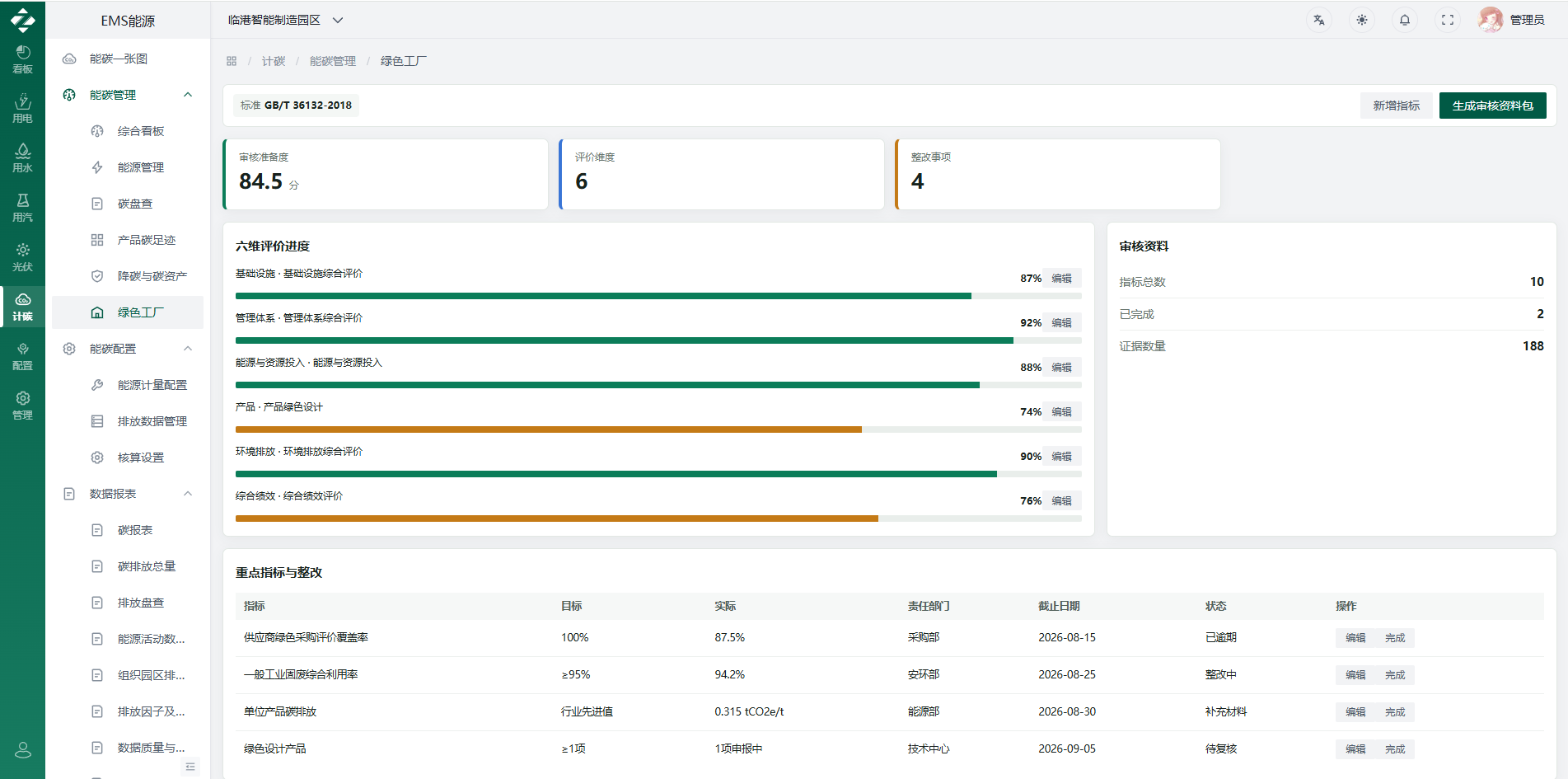Open 排放数据管理 submenu item
This screenshot has height=779, width=1568.
(x=128, y=421)
